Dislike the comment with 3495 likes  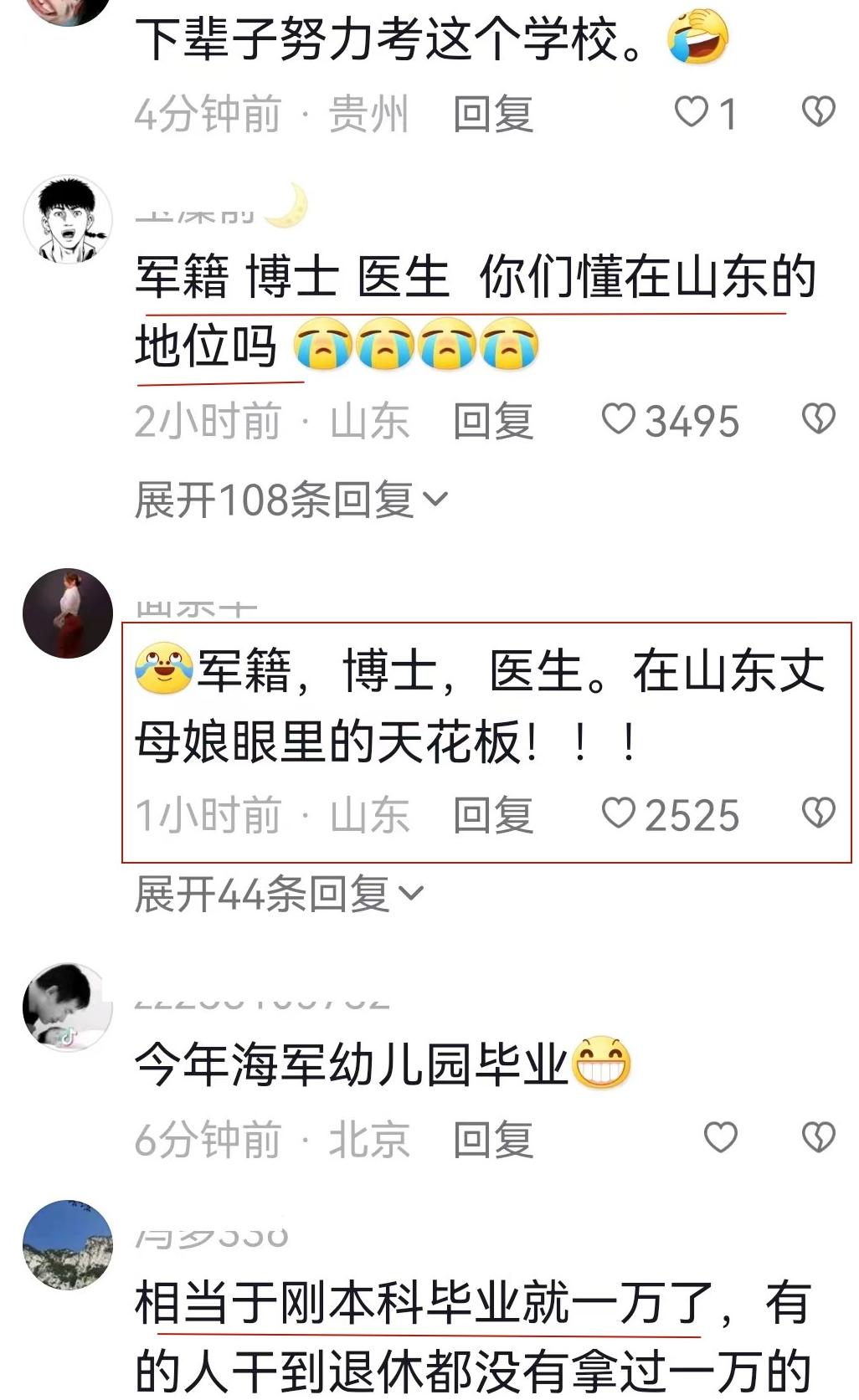pos(818,418)
